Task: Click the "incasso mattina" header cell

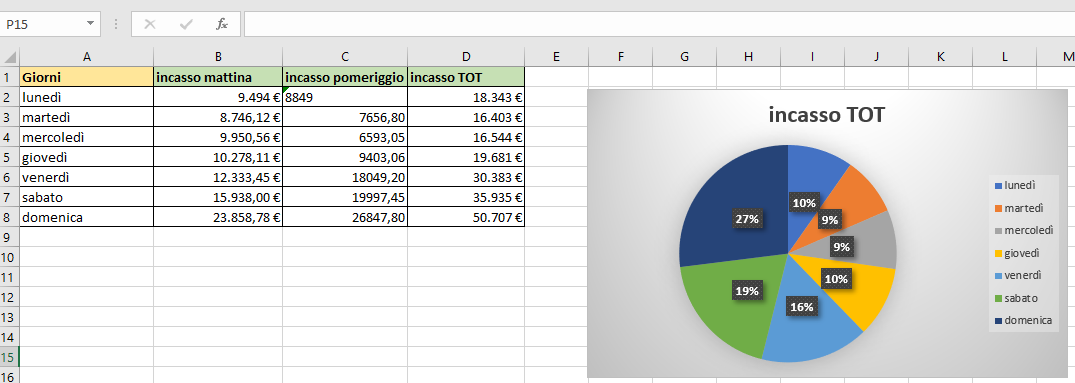Action: coord(218,77)
